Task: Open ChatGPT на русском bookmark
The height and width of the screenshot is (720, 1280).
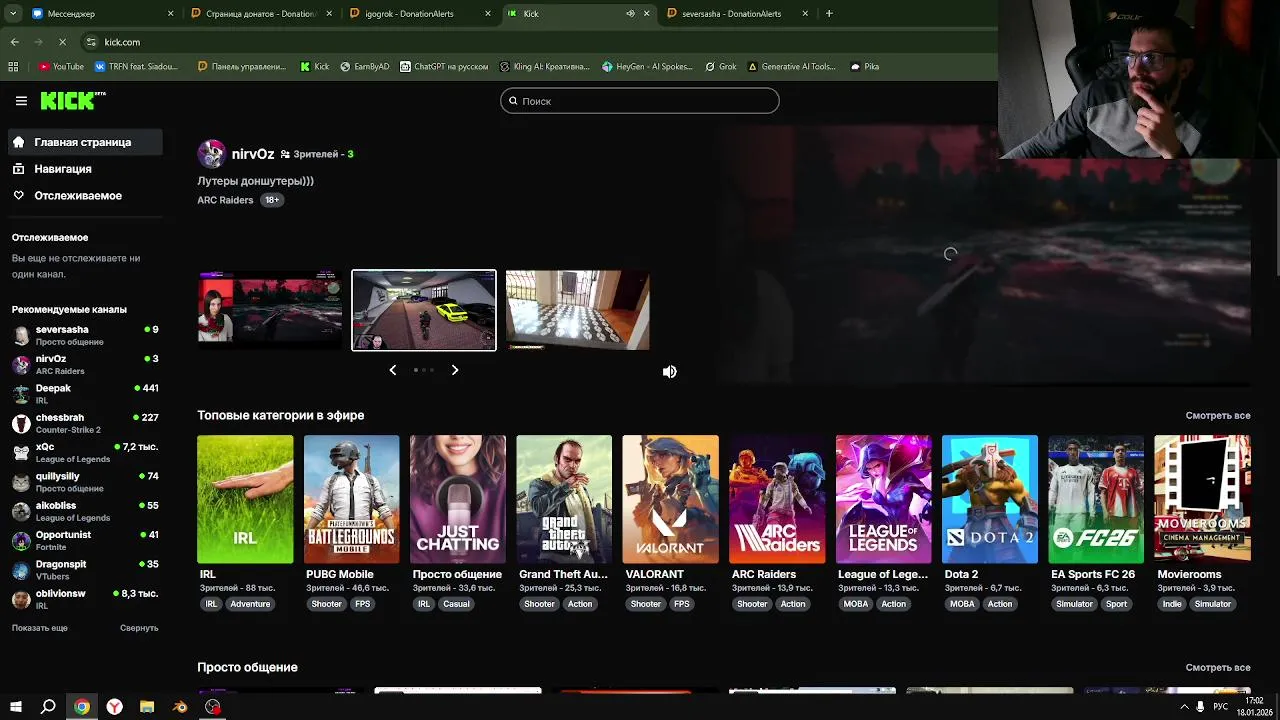Action: point(444,67)
